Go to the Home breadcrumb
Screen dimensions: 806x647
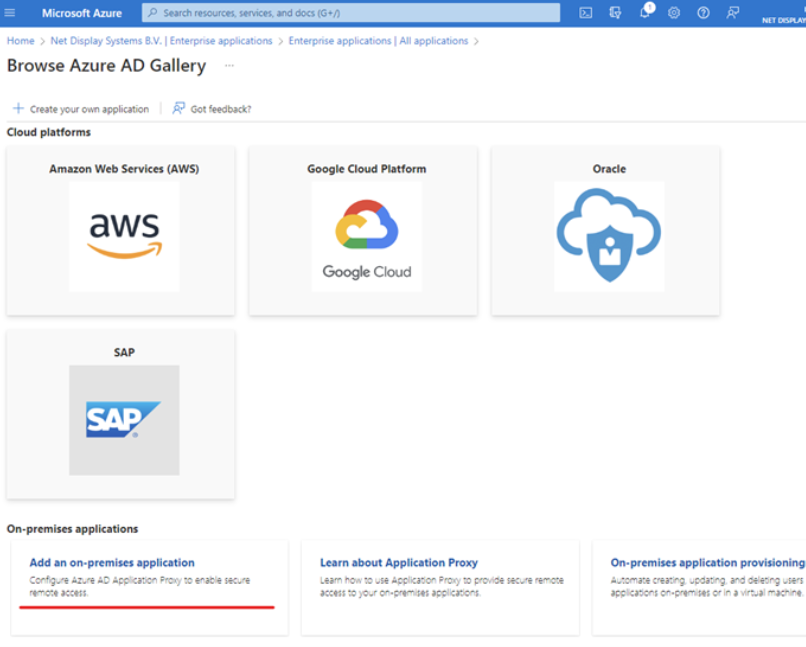(x=21, y=41)
